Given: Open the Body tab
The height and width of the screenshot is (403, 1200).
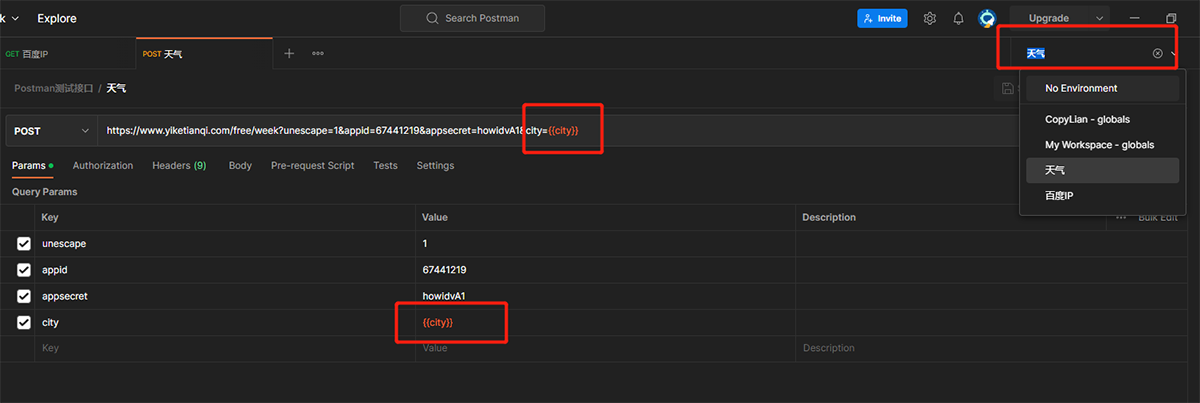Looking at the screenshot, I should (240, 165).
